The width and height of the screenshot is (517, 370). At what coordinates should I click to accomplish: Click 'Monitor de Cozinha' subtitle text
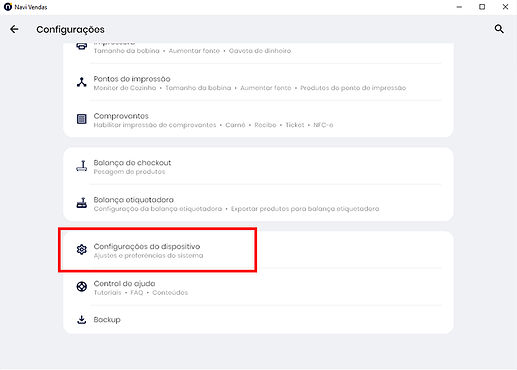tap(125, 88)
